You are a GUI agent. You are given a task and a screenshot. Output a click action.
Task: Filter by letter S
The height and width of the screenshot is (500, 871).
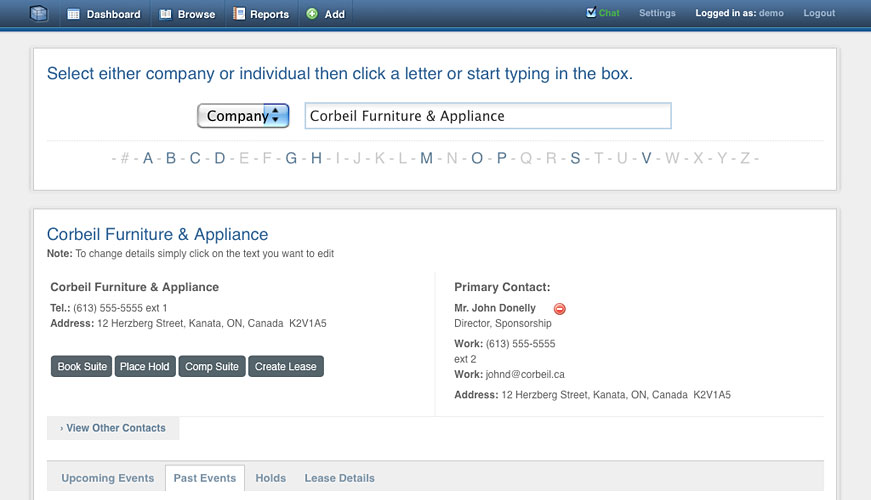coord(575,158)
